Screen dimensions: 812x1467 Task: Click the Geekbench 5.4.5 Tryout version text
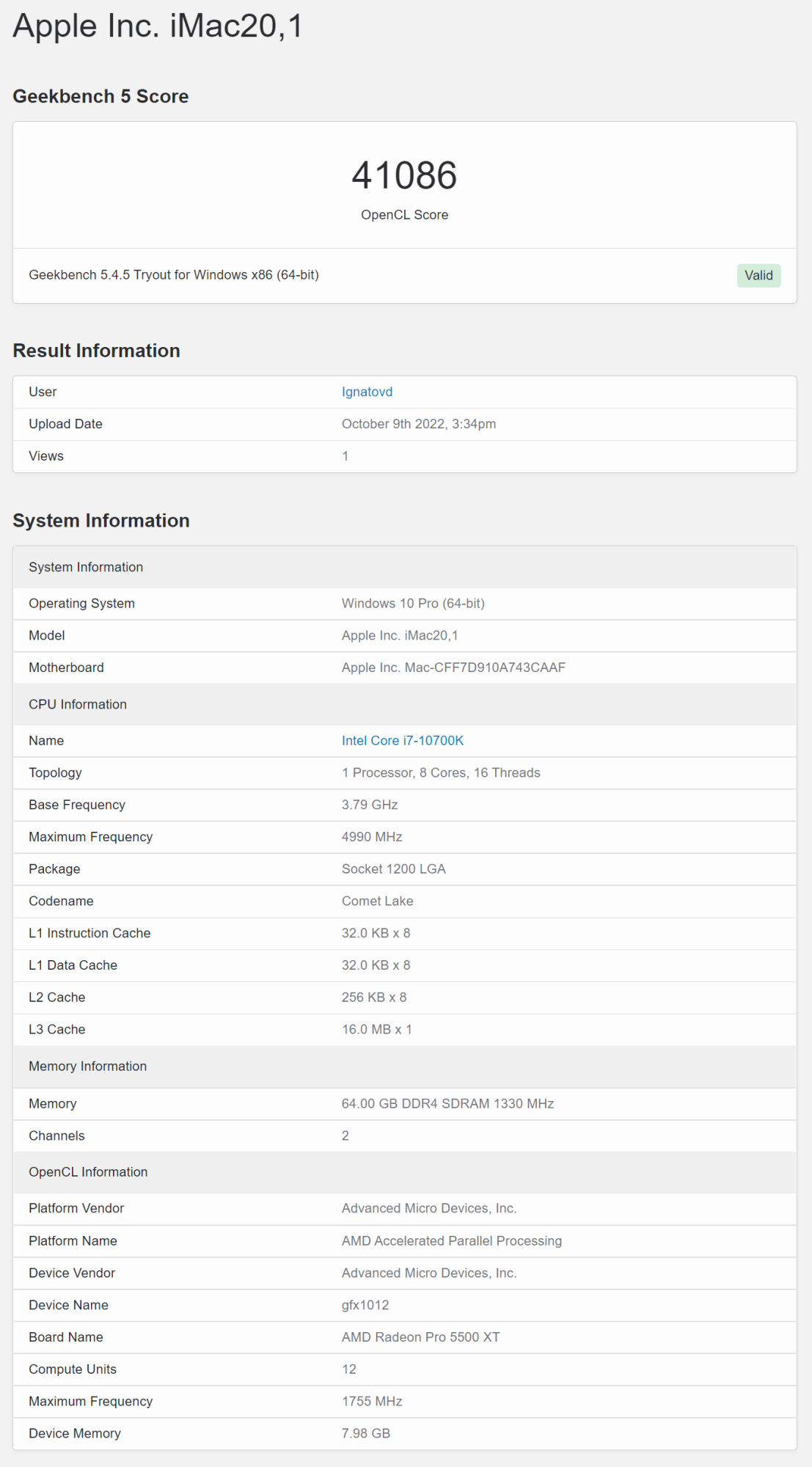[174, 275]
